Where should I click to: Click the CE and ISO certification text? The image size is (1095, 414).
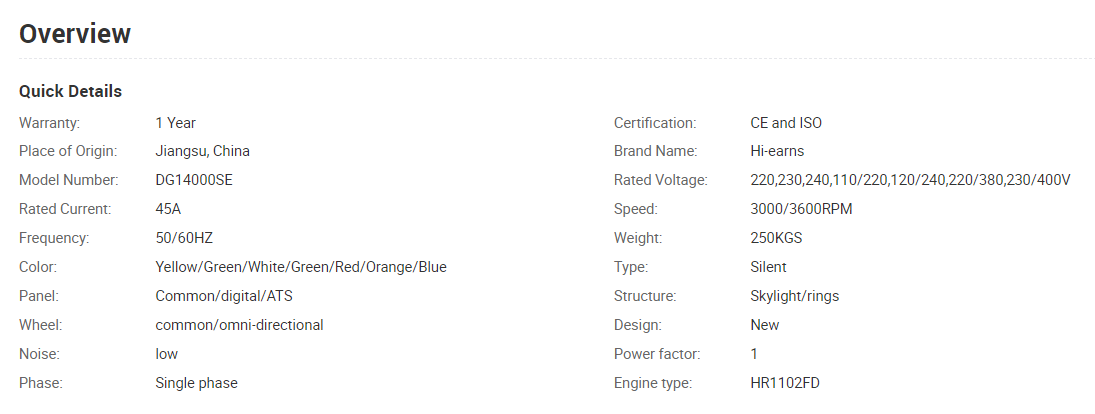pos(786,123)
